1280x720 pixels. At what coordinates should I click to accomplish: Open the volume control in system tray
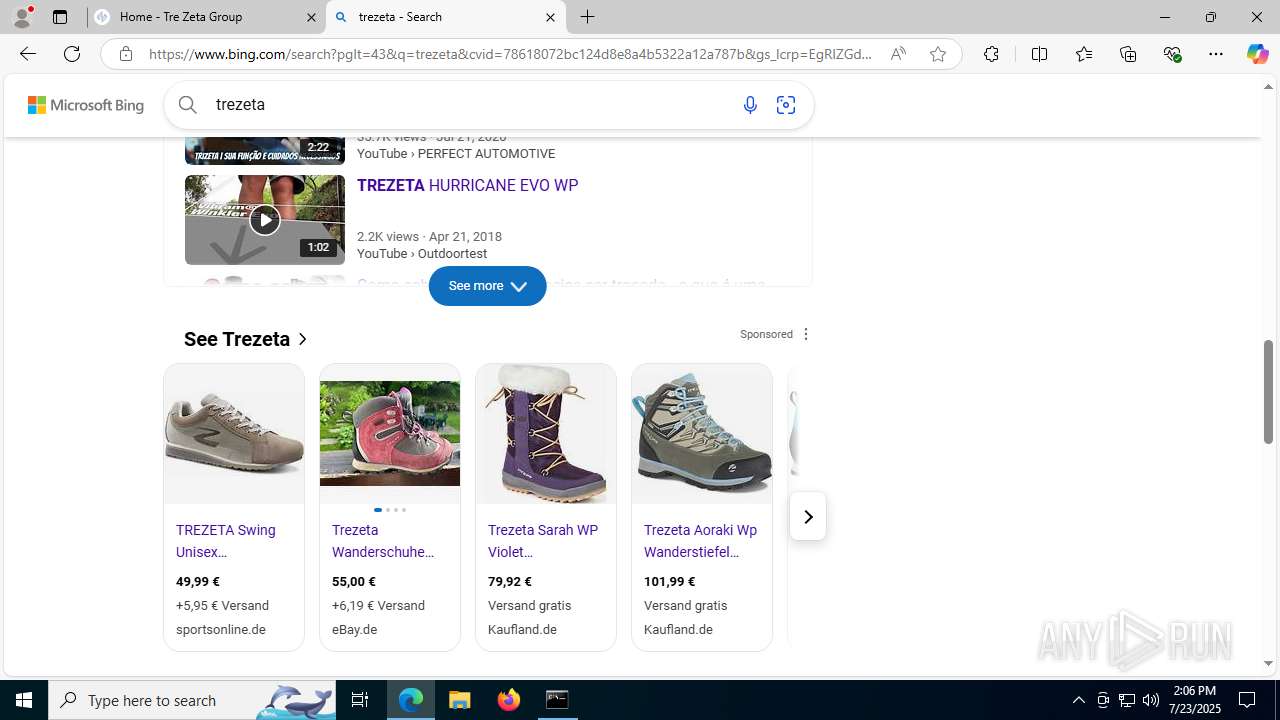(1151, 700)
